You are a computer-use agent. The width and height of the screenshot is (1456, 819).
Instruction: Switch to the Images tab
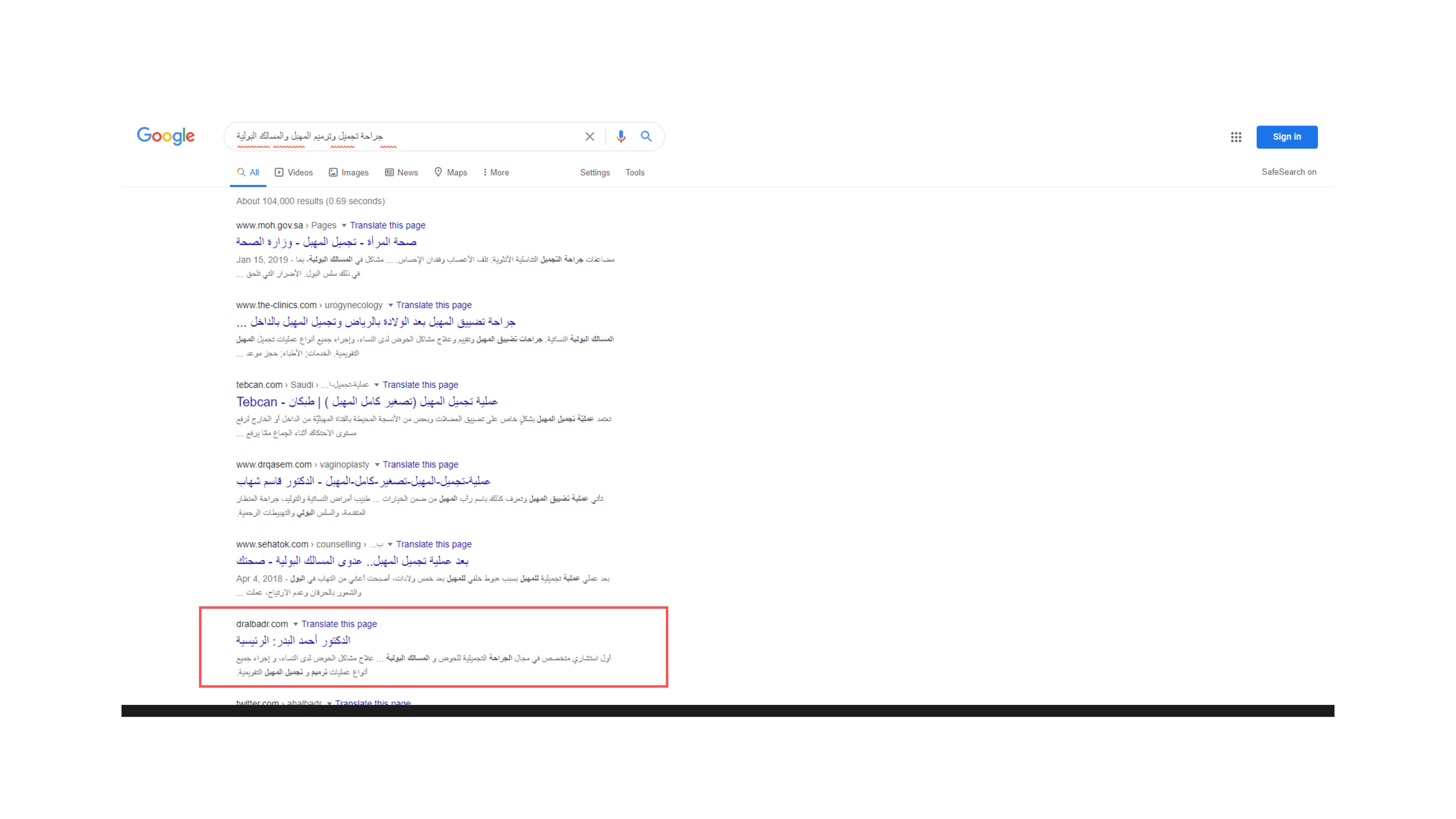click(x=349, y=172)
